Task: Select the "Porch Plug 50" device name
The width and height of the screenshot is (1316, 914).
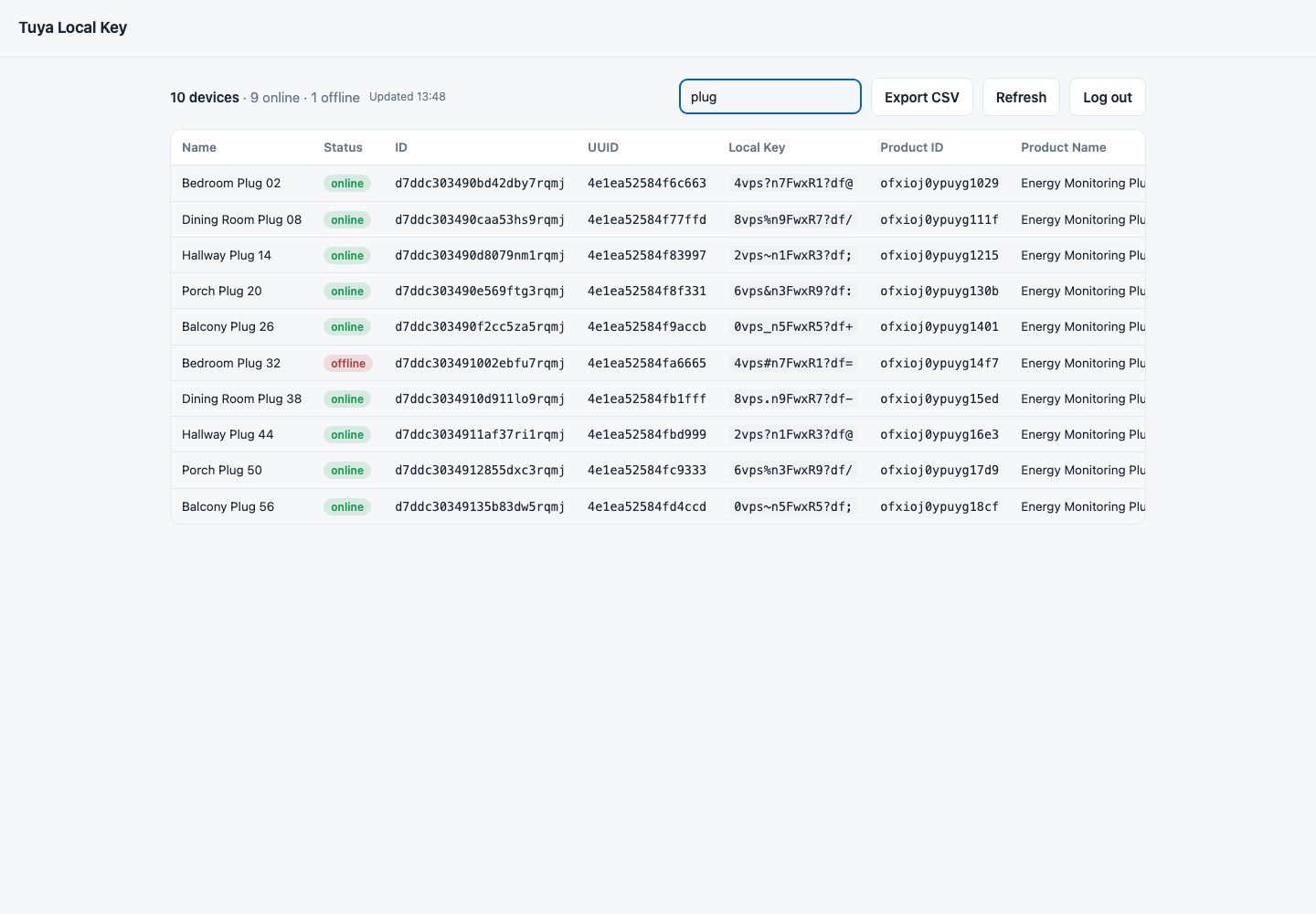Action: click(x=222, y=470)
